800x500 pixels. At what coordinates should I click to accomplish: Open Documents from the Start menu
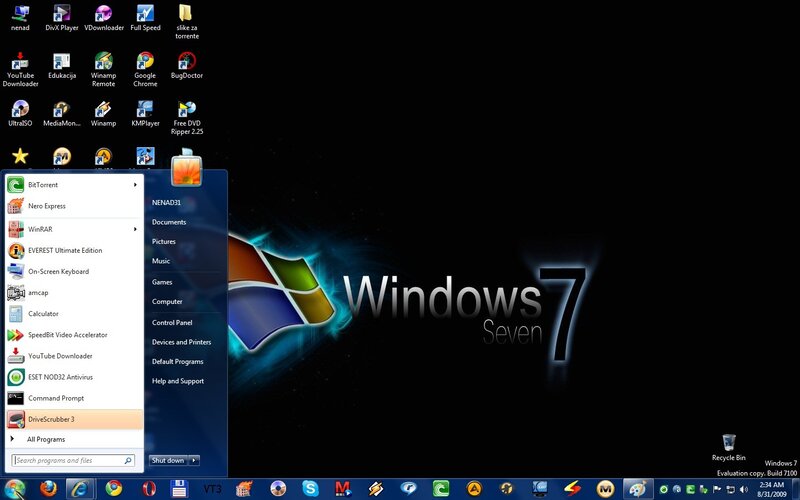pos(169,222)
